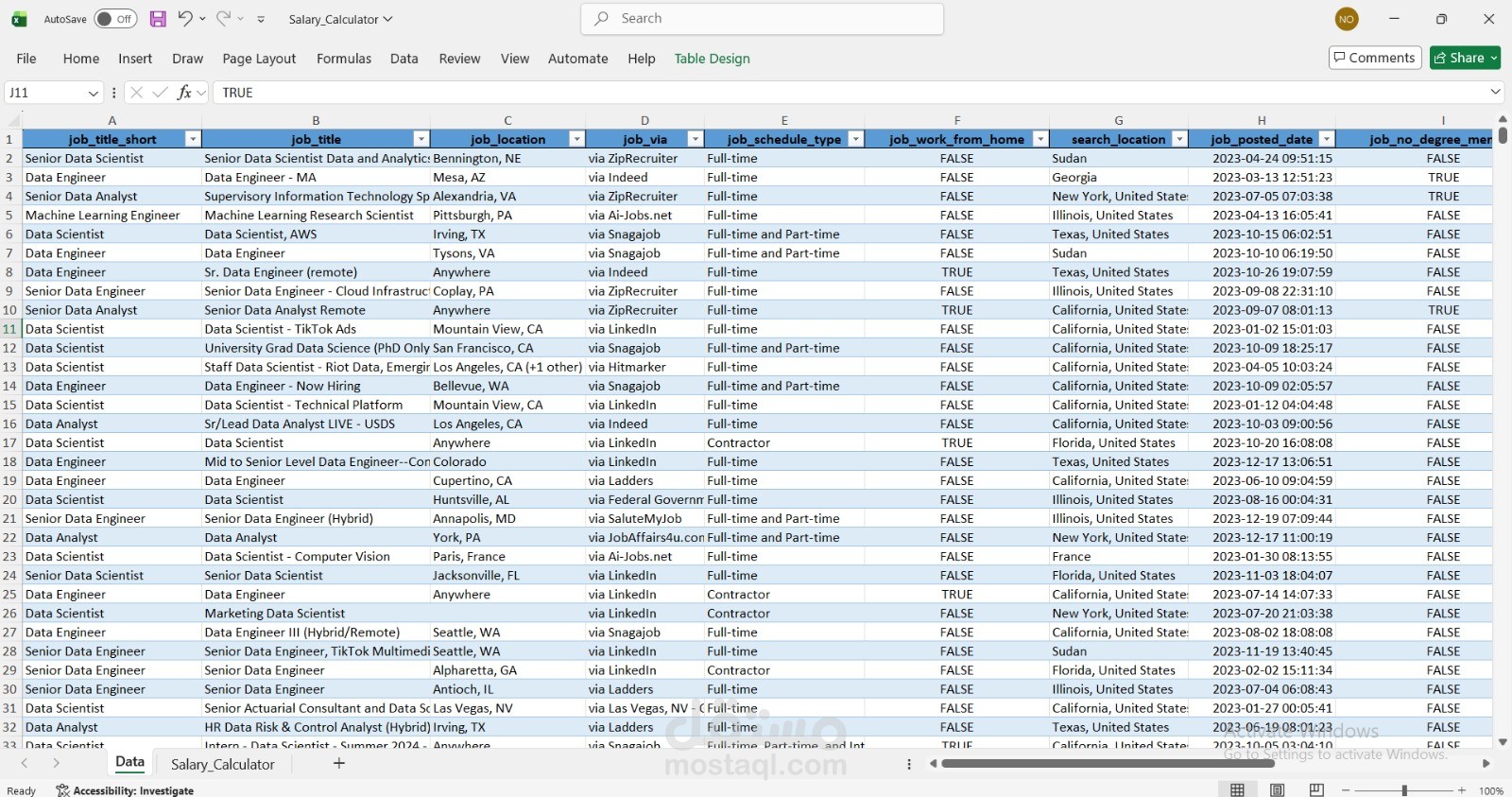Click the zoom slider handle
The image size is (1512, 797).
(x=1404, y=790)
